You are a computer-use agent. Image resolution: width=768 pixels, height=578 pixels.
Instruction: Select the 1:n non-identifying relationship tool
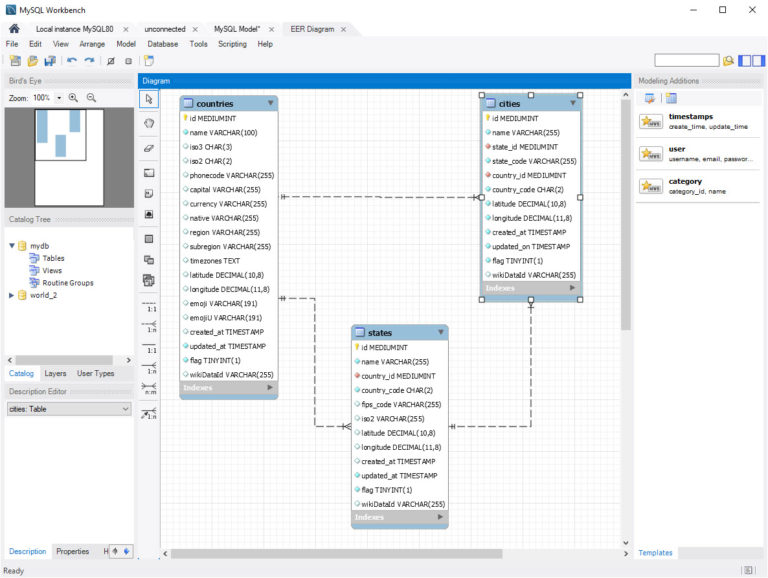pyautogui.click(x=149, y=327)
